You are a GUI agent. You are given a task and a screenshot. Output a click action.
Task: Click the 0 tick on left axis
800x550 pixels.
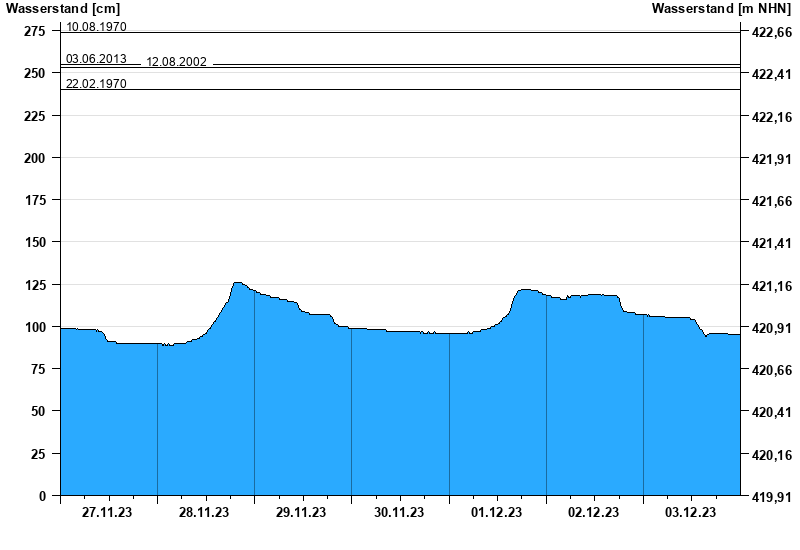click(41, 496)
